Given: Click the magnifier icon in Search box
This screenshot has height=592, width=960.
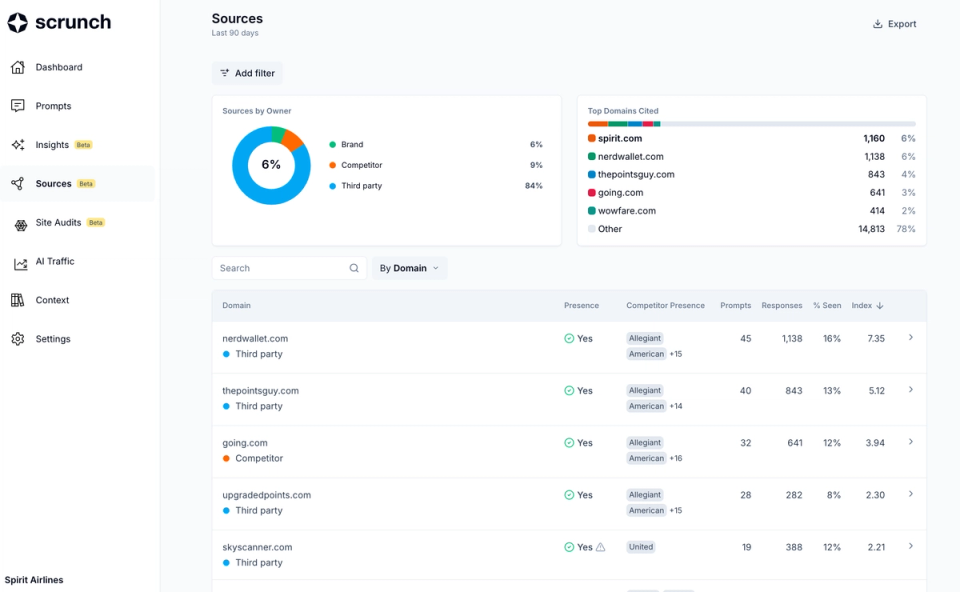Looking at the screenshot, I should pyautogui.click(x=354, y=268).
